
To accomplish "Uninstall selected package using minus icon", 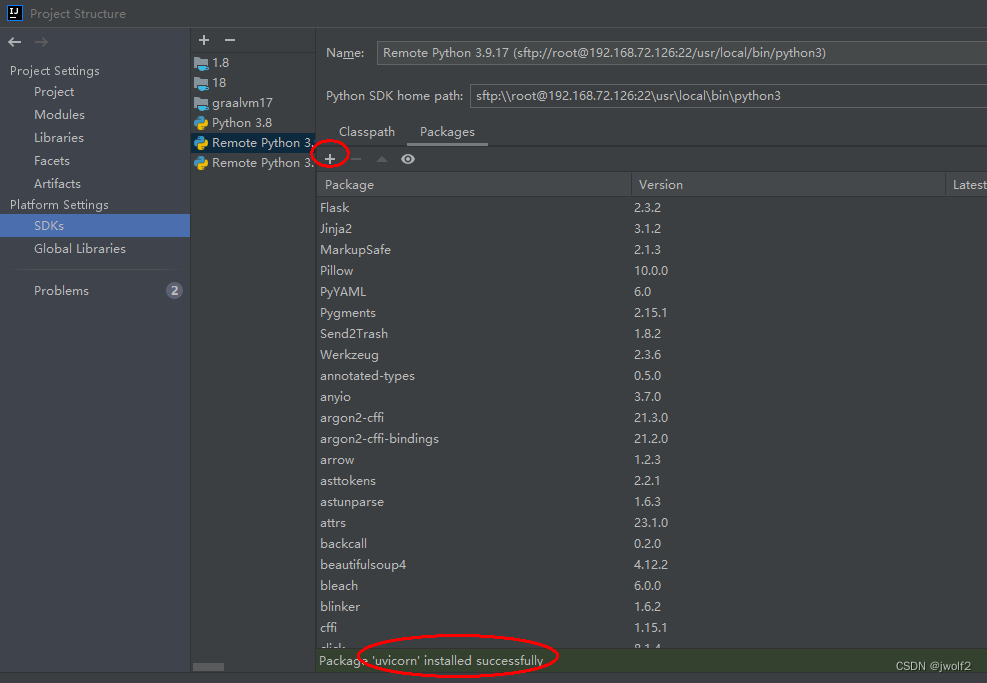I will pos(356,158).
